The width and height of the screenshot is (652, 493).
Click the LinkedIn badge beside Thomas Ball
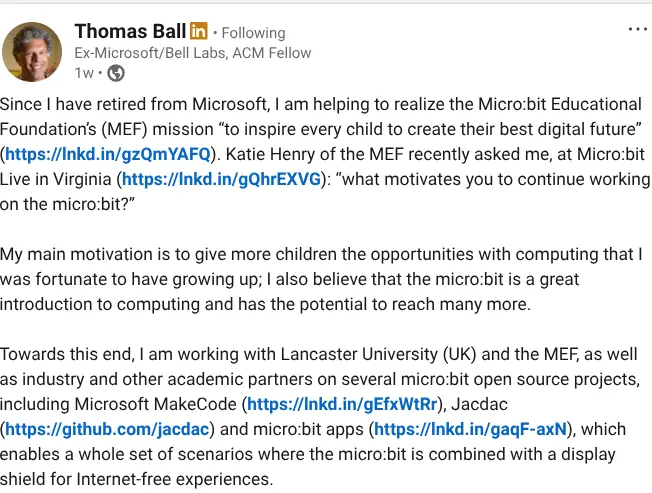click(x=199, y=32)
